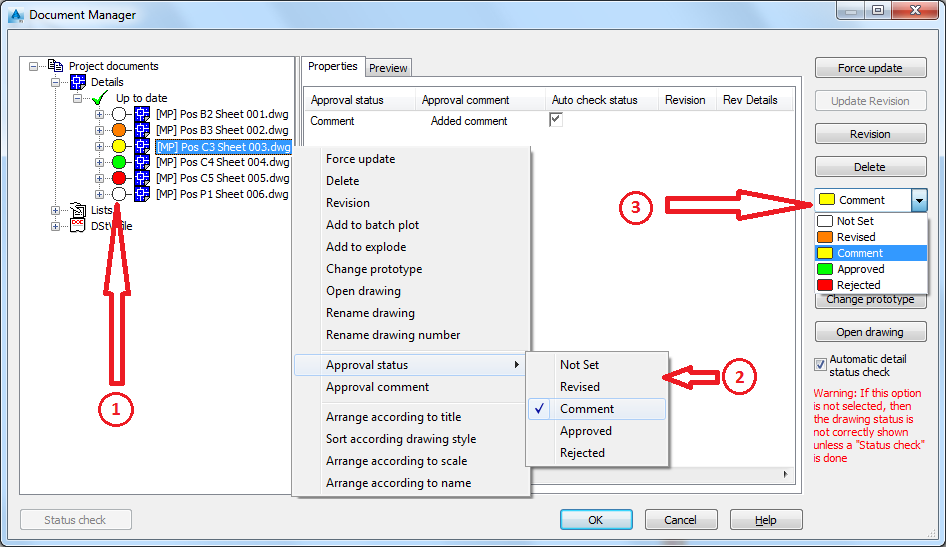Click the Help button
The height and width of the screenshot is (547, 946).
766,520
